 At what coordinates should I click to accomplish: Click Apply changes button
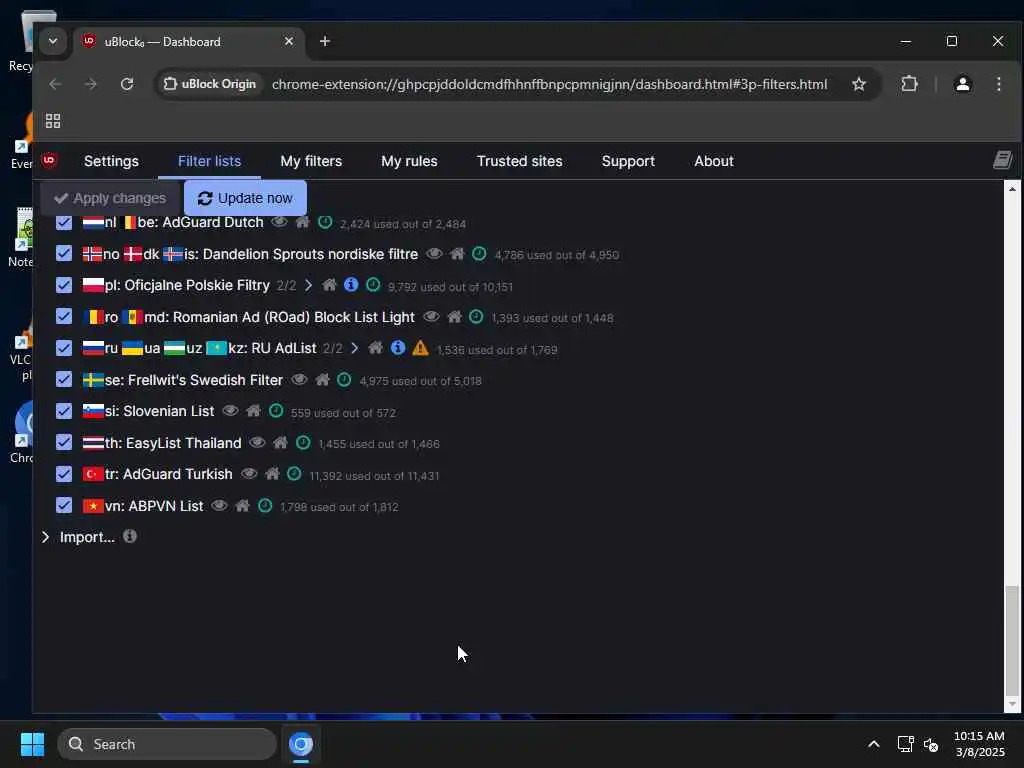[110, 198]
